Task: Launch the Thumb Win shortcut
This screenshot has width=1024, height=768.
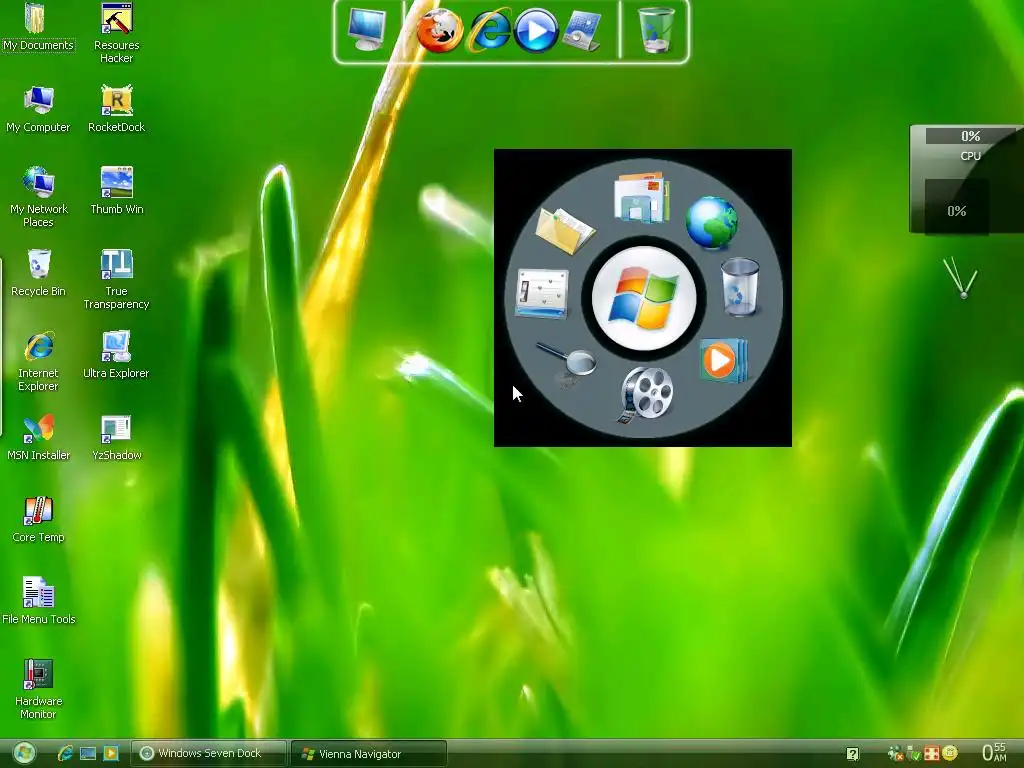Action: click(116, 190)
